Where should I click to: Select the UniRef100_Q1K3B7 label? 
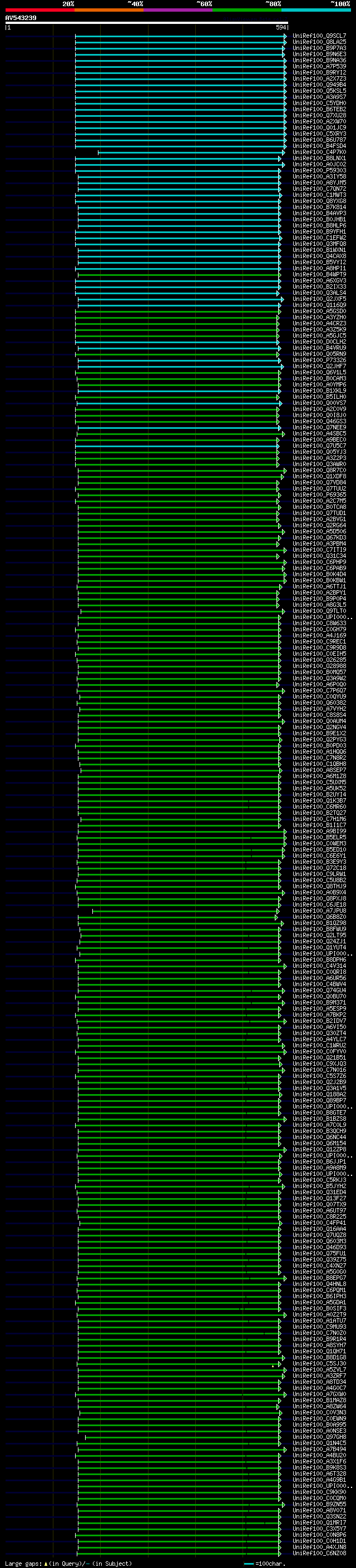coord(319,800)
